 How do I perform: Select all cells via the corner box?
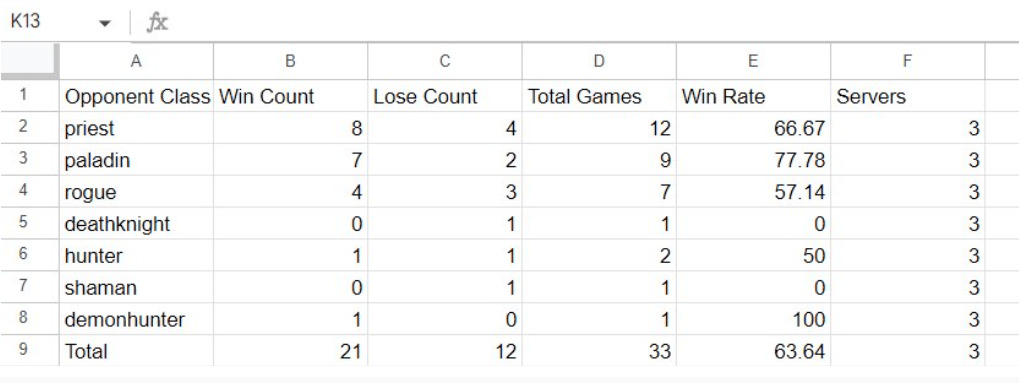click(x=29, y=62)
